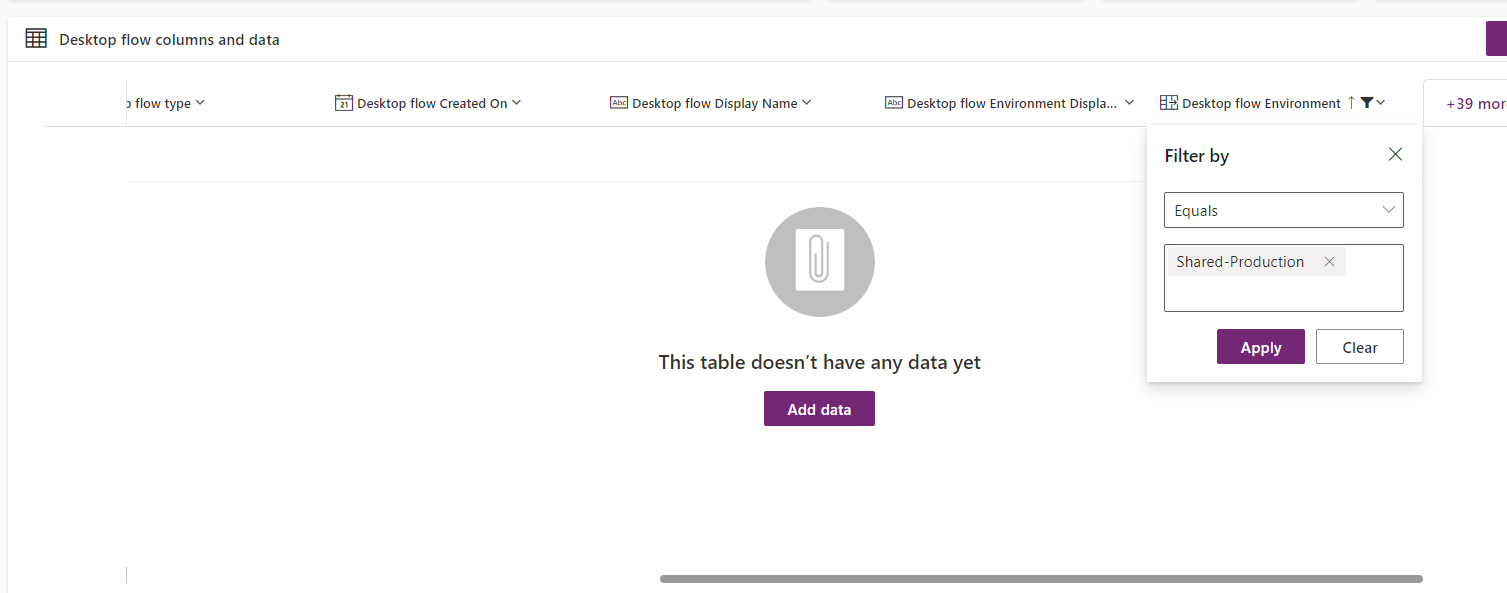Select the Desktop flow Environment Displa... header text
1507x593 pixels.
click(1012, 103)
